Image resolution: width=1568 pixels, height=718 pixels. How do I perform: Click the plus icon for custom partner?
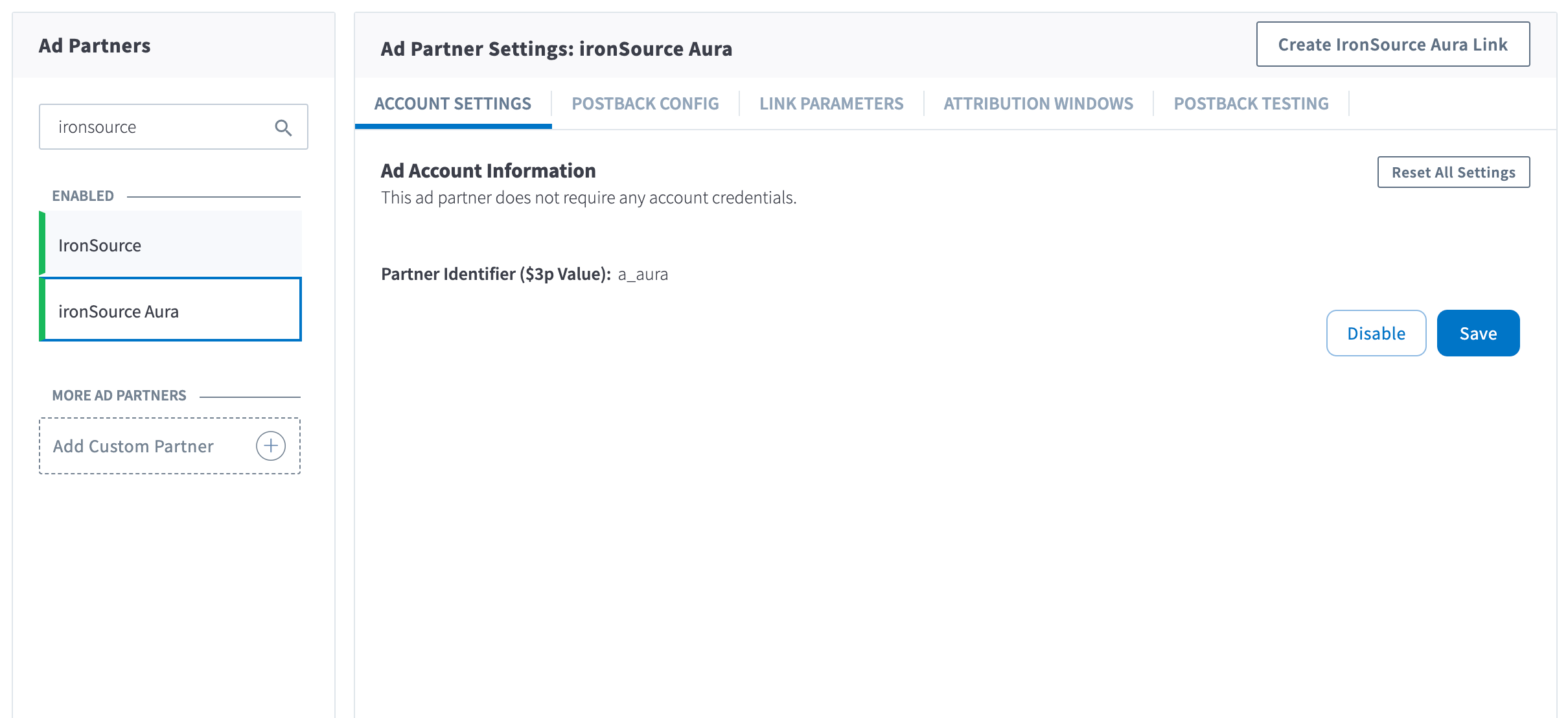click(271, 446)
